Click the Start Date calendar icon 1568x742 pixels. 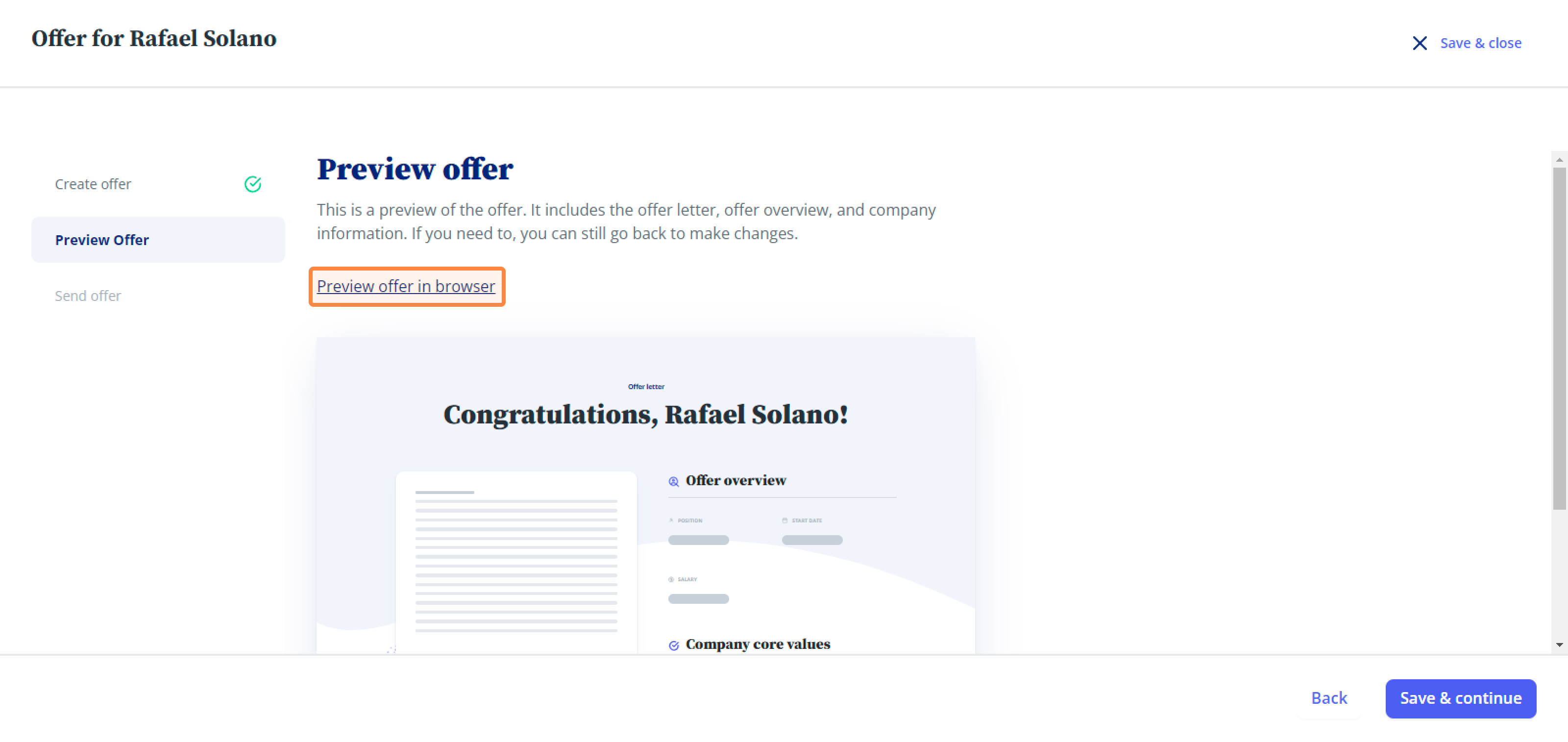(784, 520)
